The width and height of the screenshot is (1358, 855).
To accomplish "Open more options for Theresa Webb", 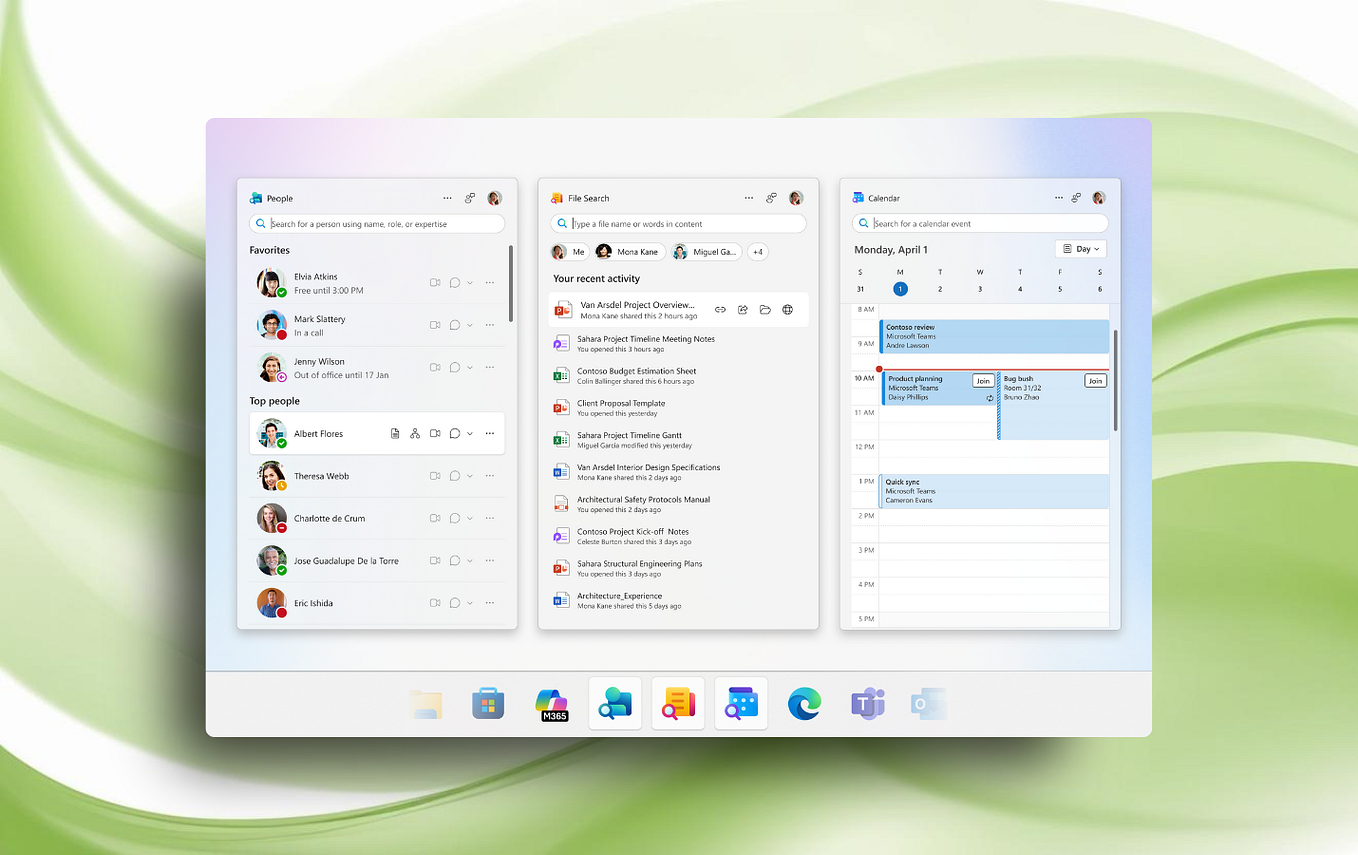I will tap(489, 476).
